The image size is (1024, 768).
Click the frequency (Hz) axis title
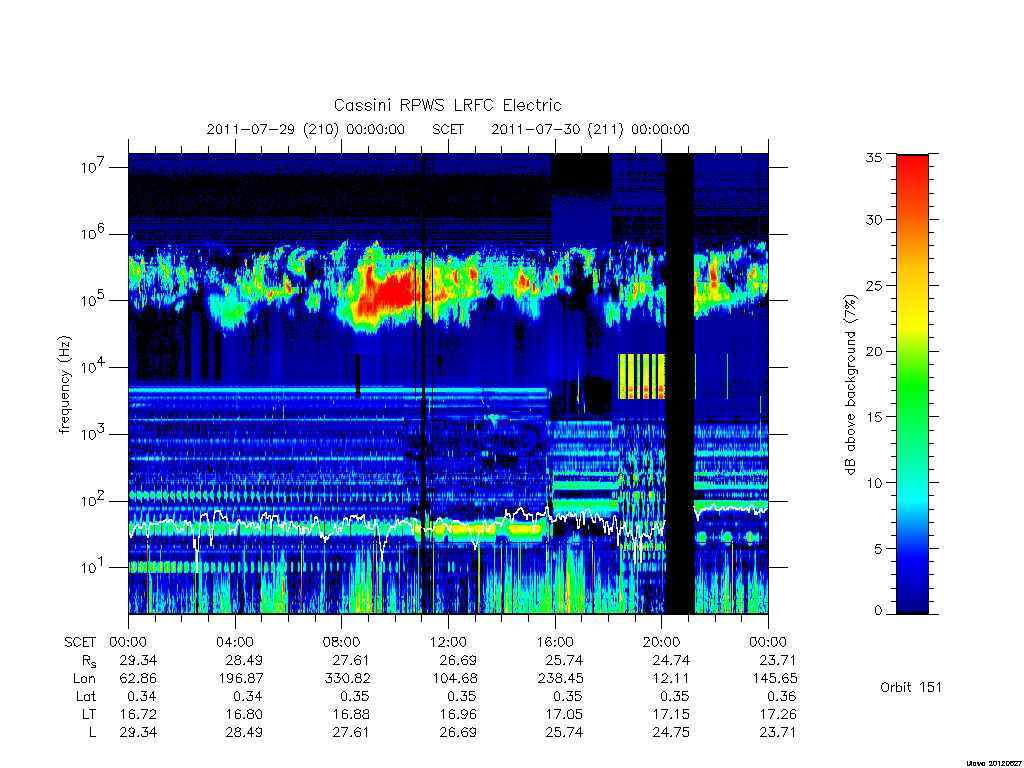64,385
